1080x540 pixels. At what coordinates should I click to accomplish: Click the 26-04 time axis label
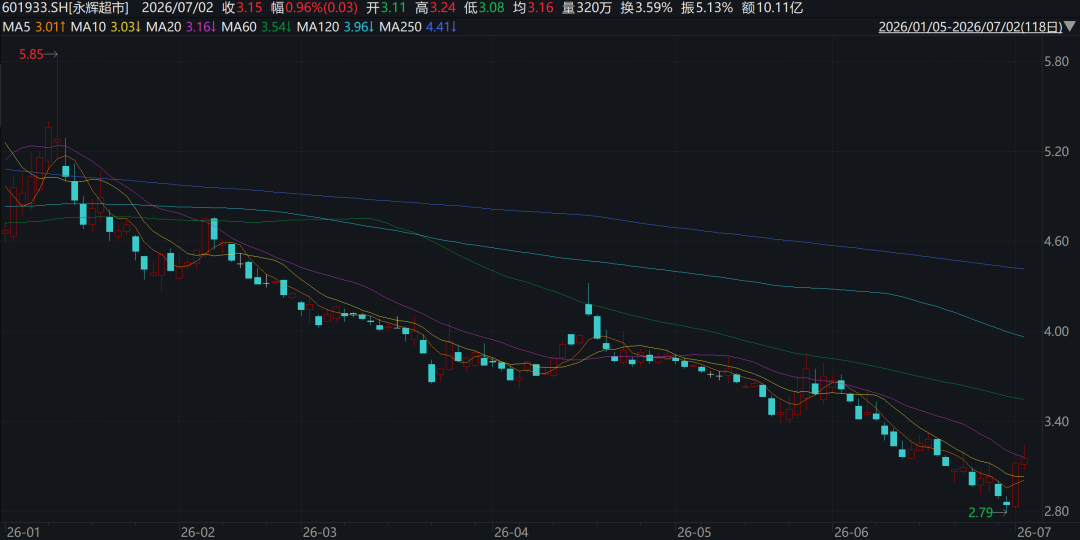coord(511,532)
